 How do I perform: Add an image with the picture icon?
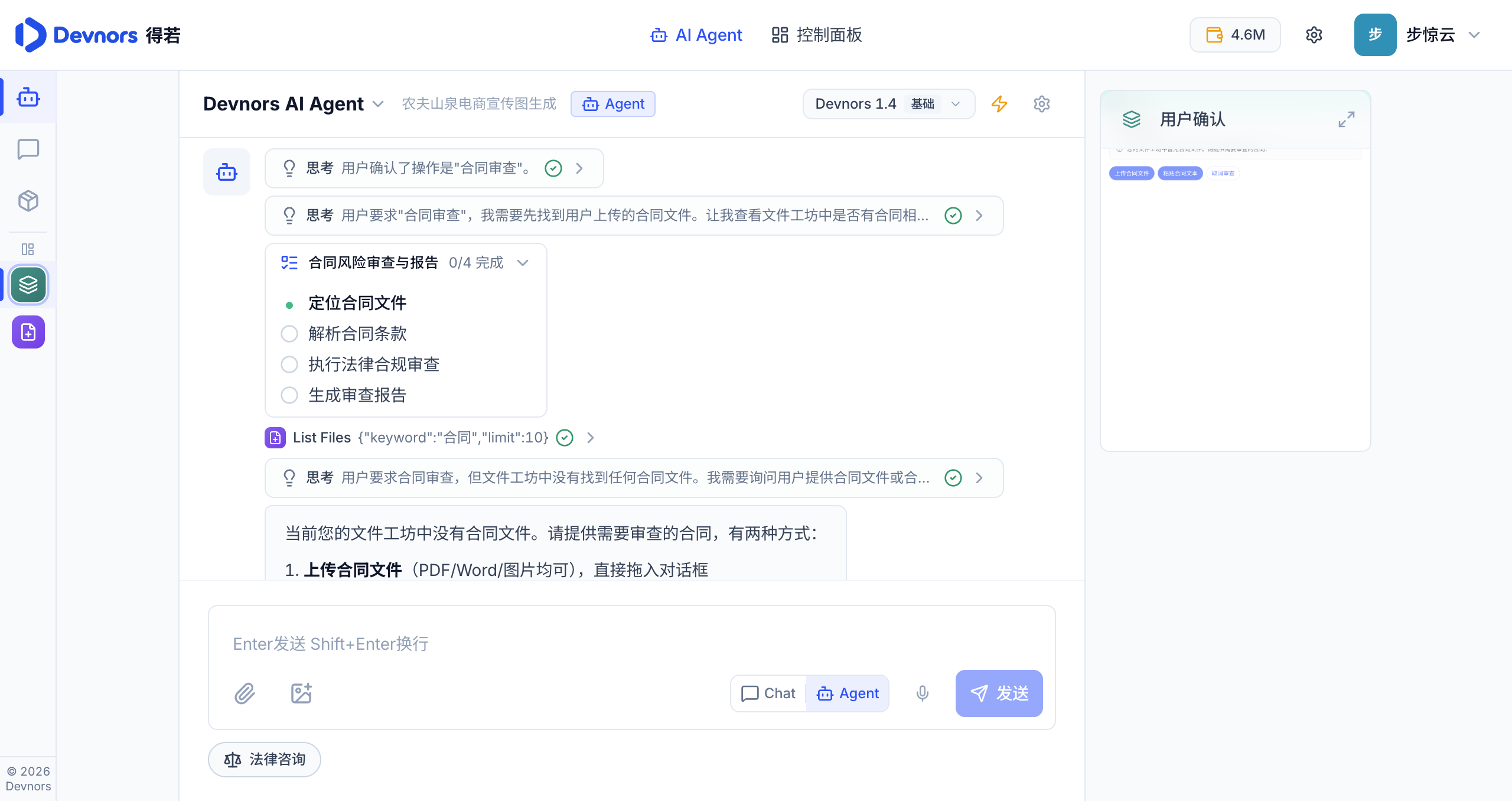[x=301, y=693]
